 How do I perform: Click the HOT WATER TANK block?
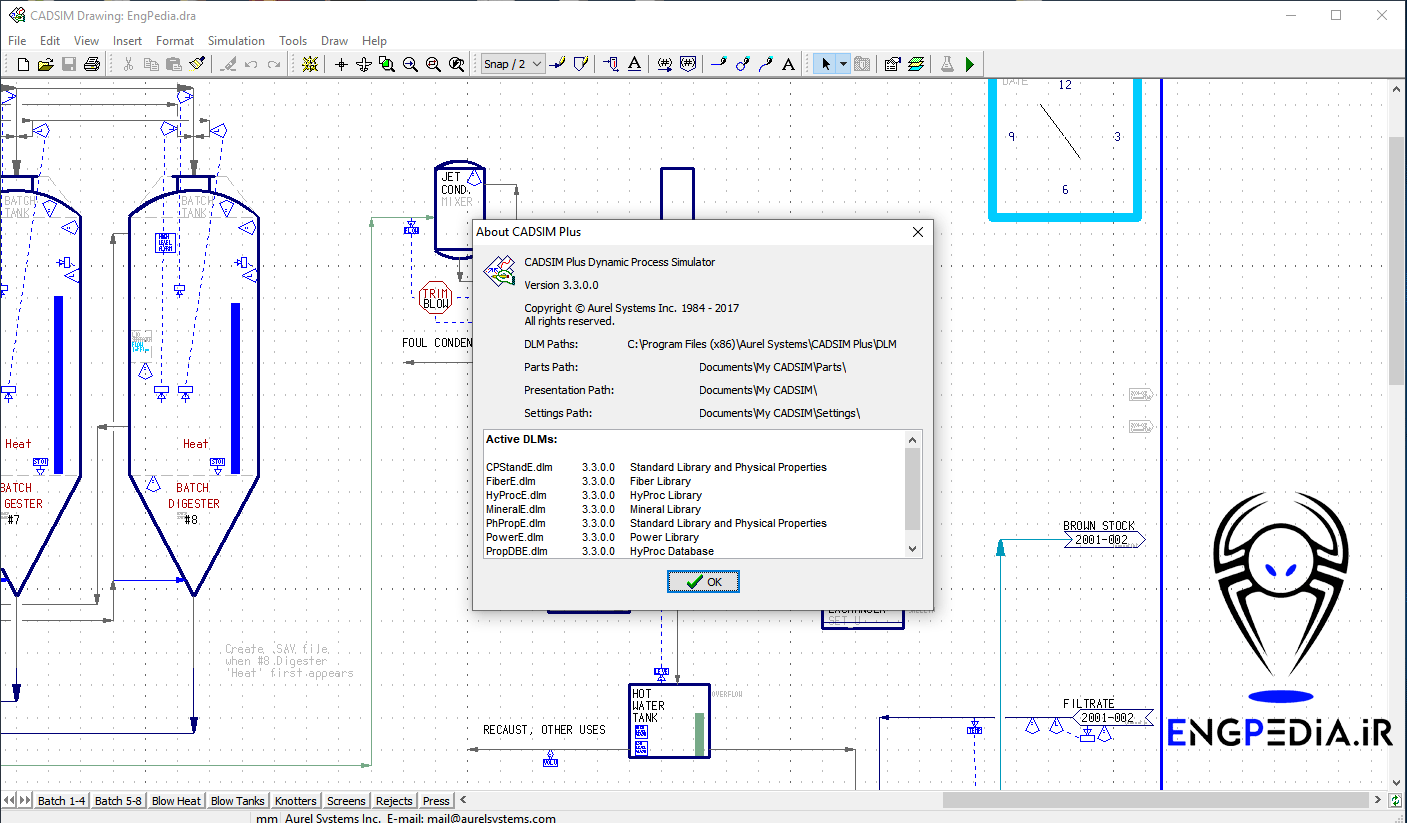pos(669,720)
